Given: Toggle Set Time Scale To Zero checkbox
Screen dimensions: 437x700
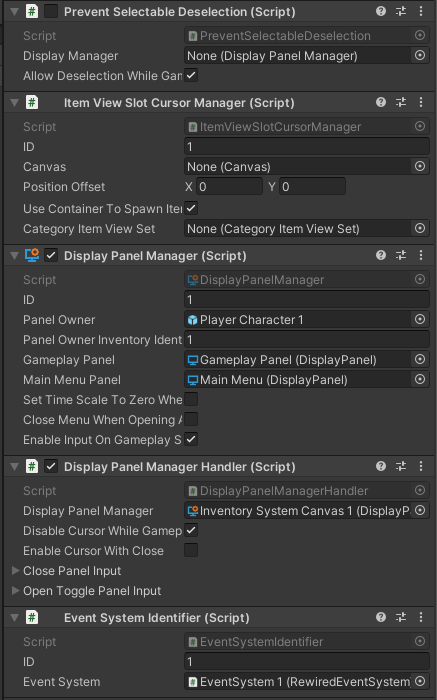Looking at the screenshot, I should (x=191, y=400).
